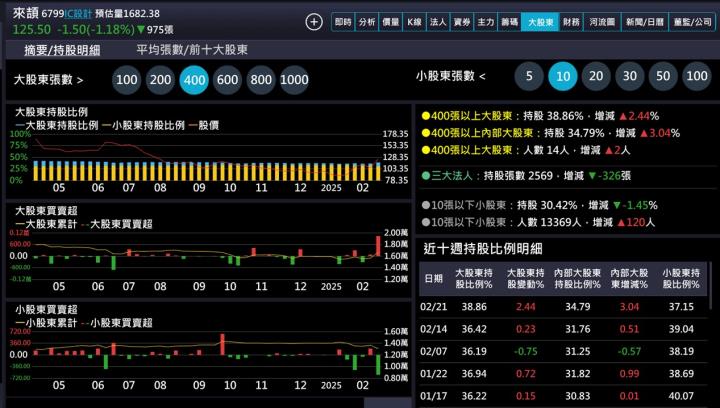Click the 內部大股東持股比例% column header
The height and width of the screenshot is (408, 720).
[x=577, y=279]
